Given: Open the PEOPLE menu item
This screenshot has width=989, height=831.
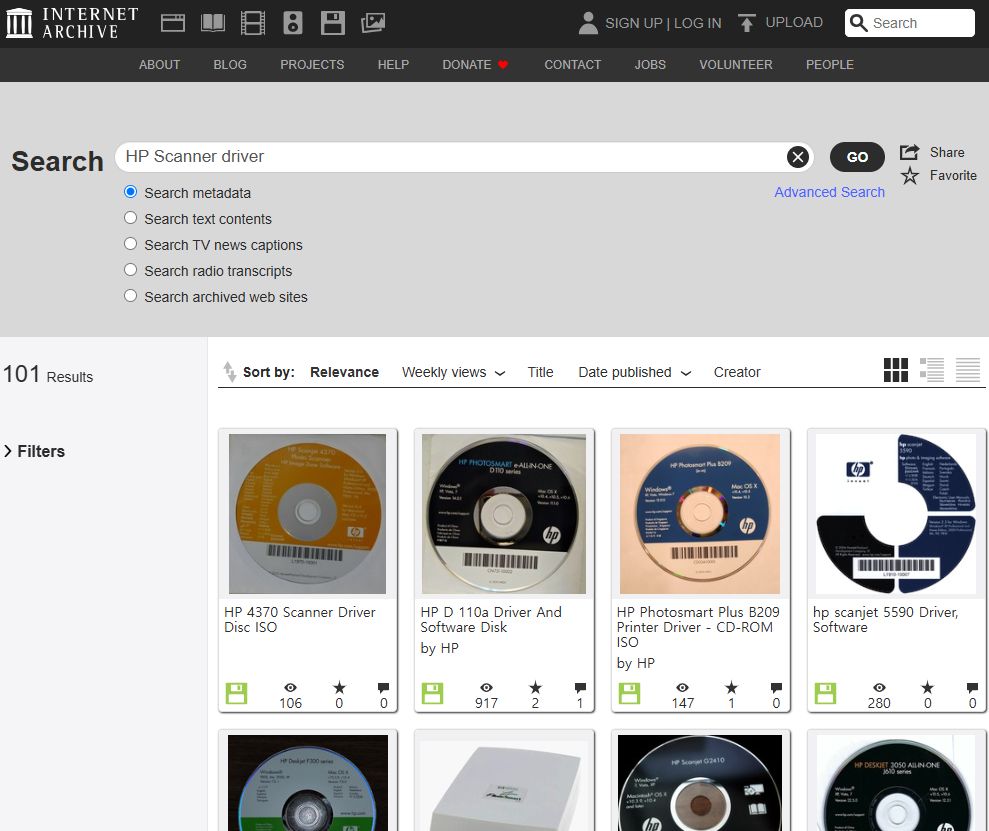Looking at the screenshot, I should (829, 65).
